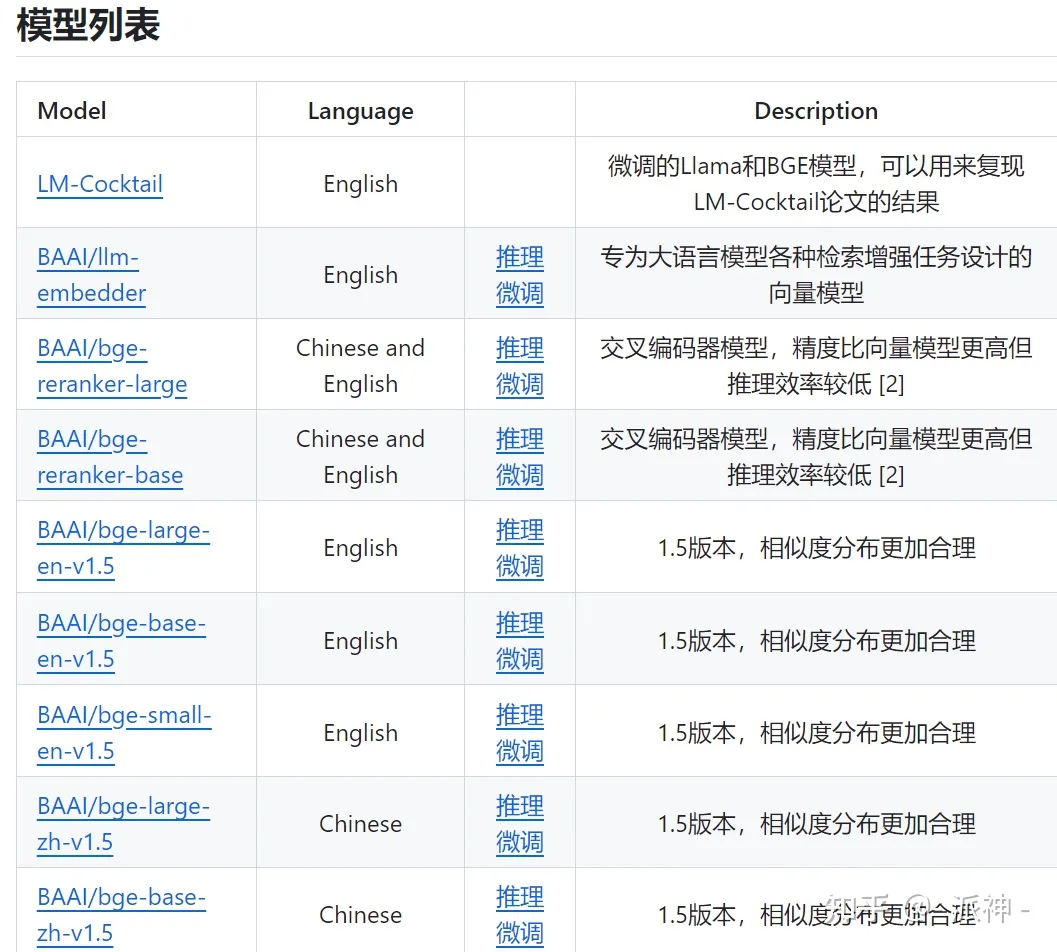
Task: Select the 模型列表 page heading
Action: [x=88, y=25]
